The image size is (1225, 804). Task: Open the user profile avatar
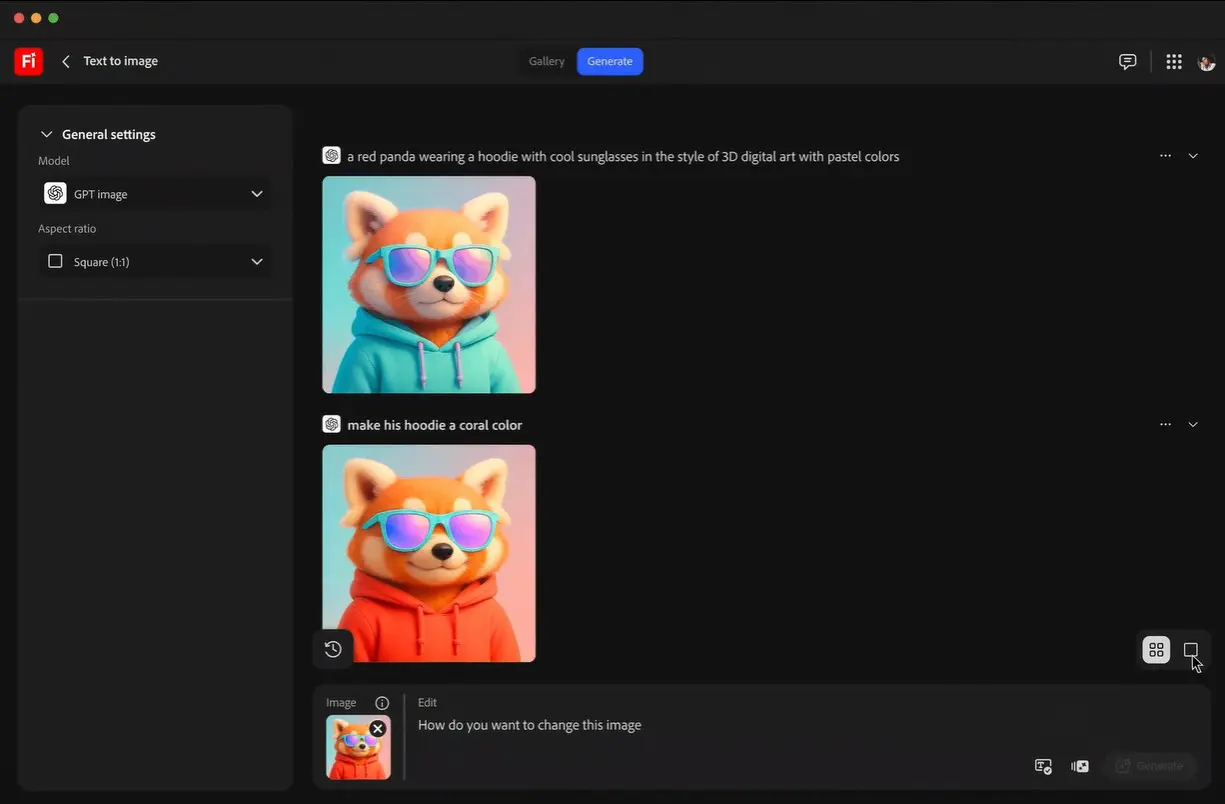pyautogui.click(x=1206, y=62)
